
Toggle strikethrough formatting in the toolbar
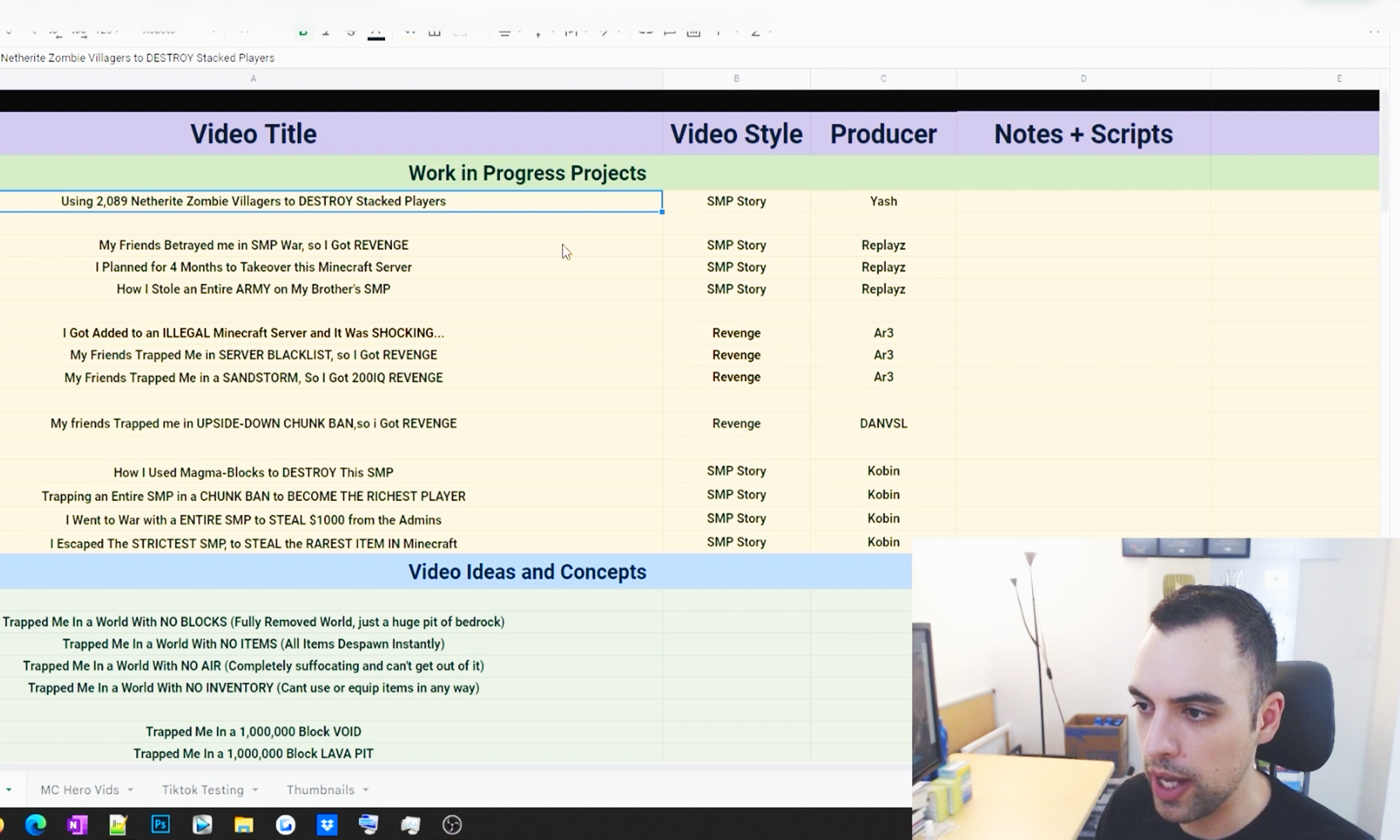[351, 32]
